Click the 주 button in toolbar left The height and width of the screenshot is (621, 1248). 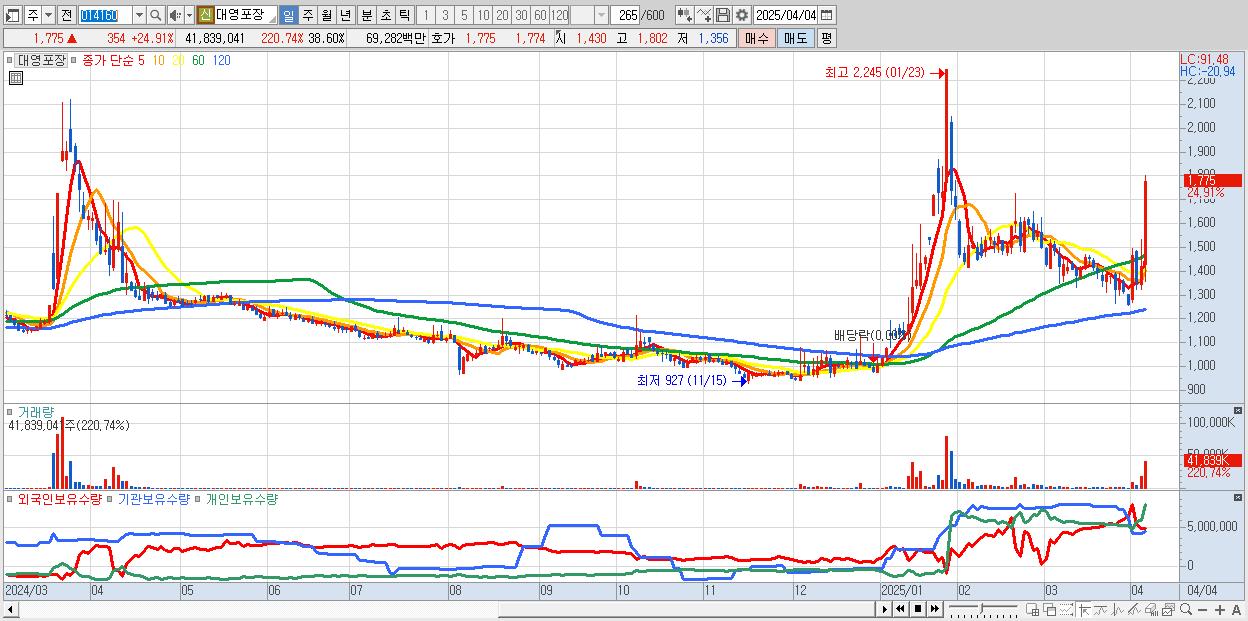(x=33, y=16)
